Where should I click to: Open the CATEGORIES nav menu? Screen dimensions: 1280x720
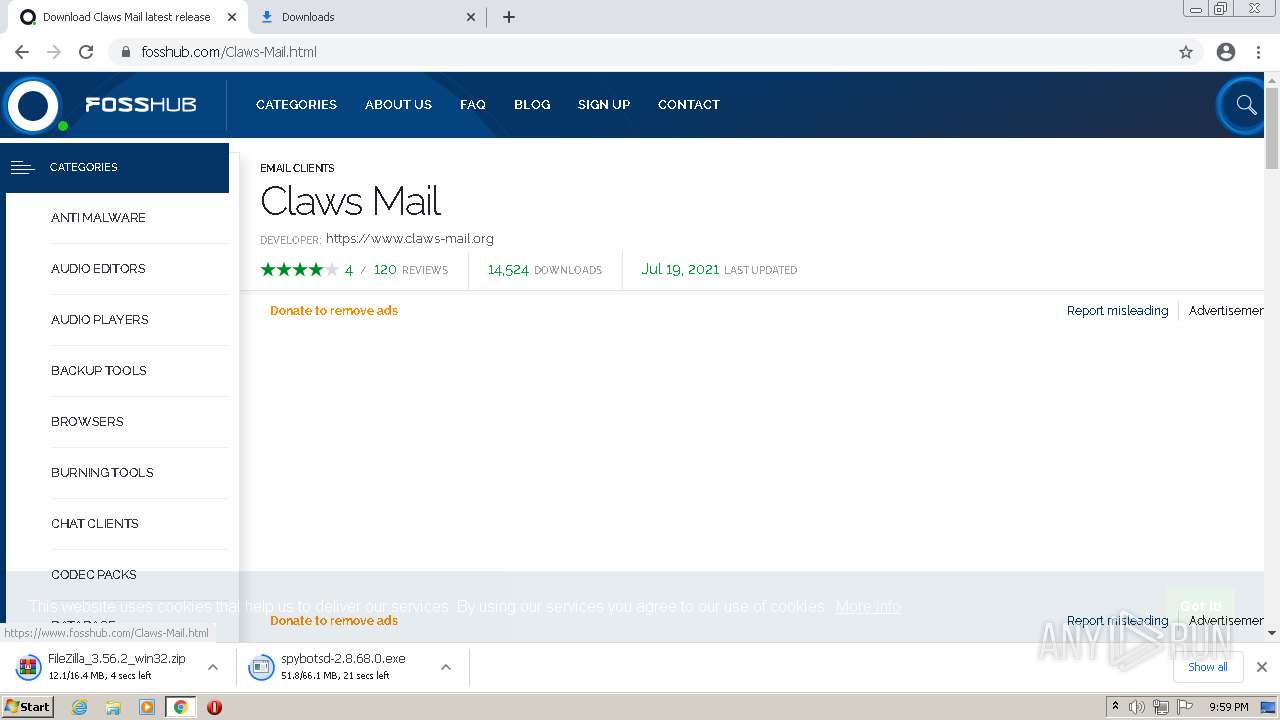296,104
